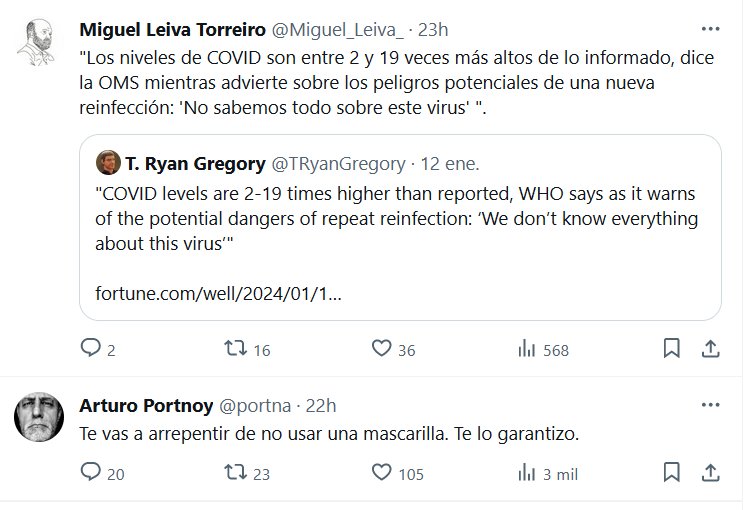Click Arturo Portnoy's profile picture
This screenshot has width=748, height=510.
[39, 417]
